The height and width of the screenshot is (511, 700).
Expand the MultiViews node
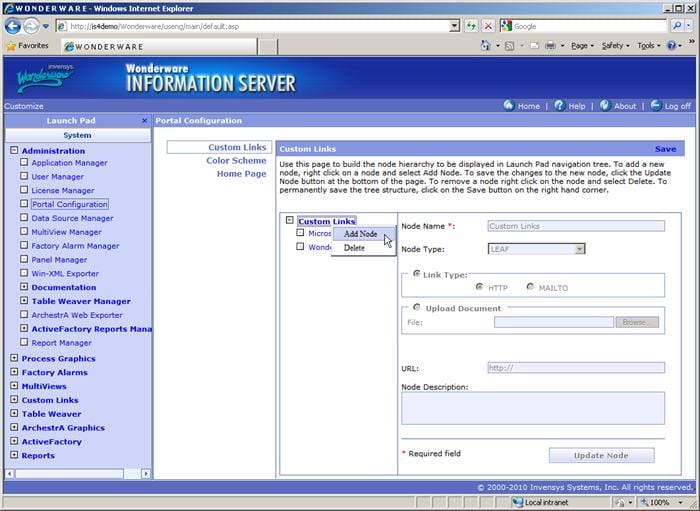(14, 386)
